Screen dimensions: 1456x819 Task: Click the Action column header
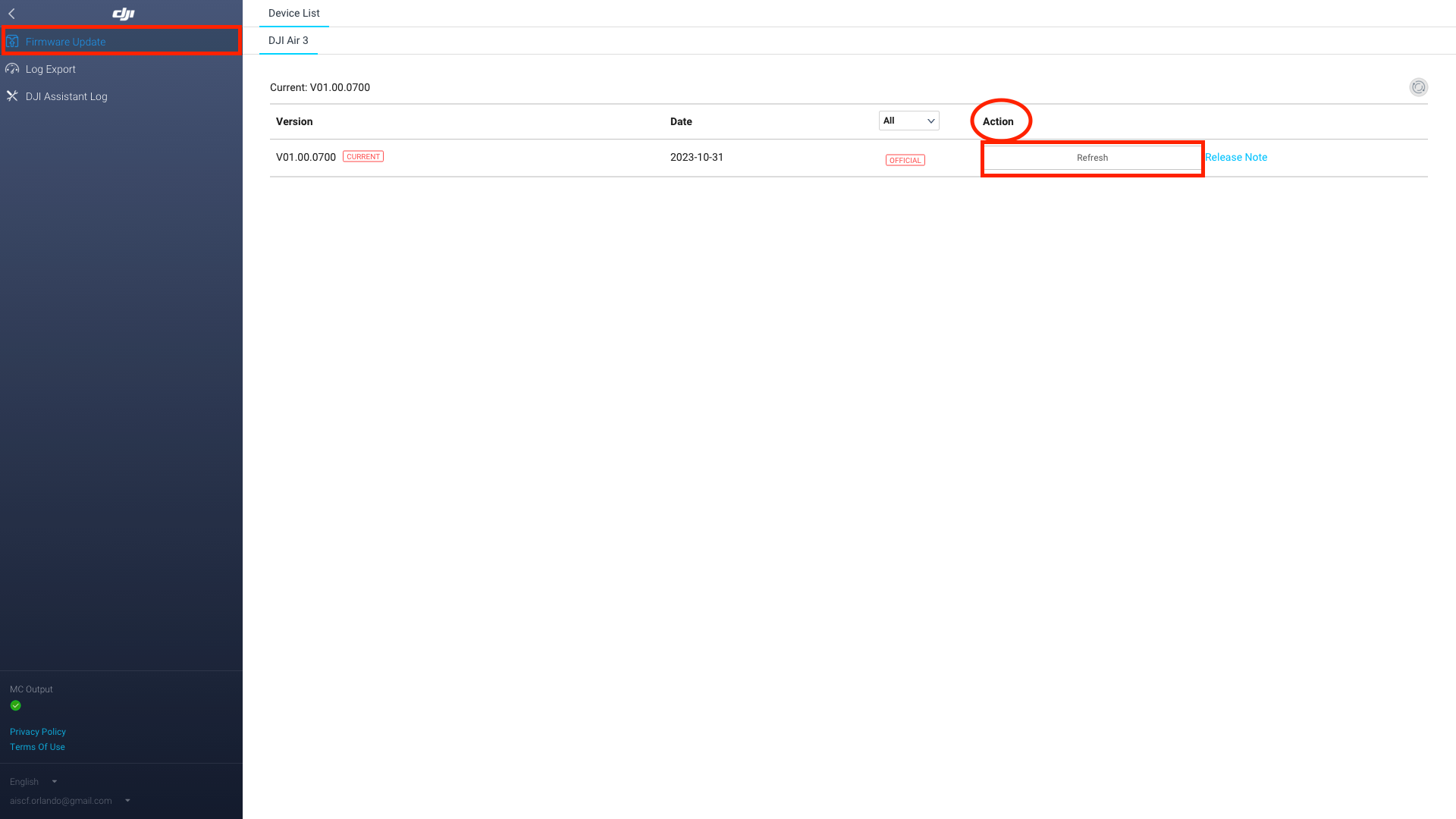click(998, 121)
